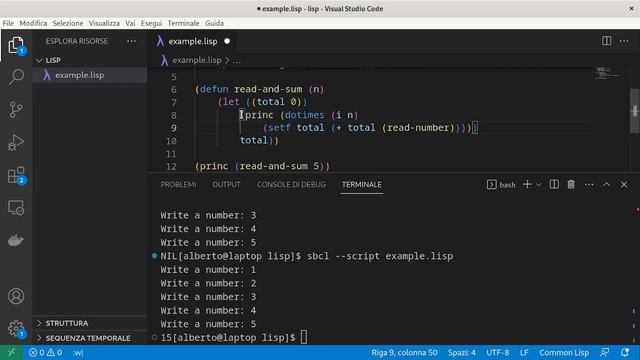Kill terminal with trash icon
Screen dimensions: 640x360
(x=571, y=184)
